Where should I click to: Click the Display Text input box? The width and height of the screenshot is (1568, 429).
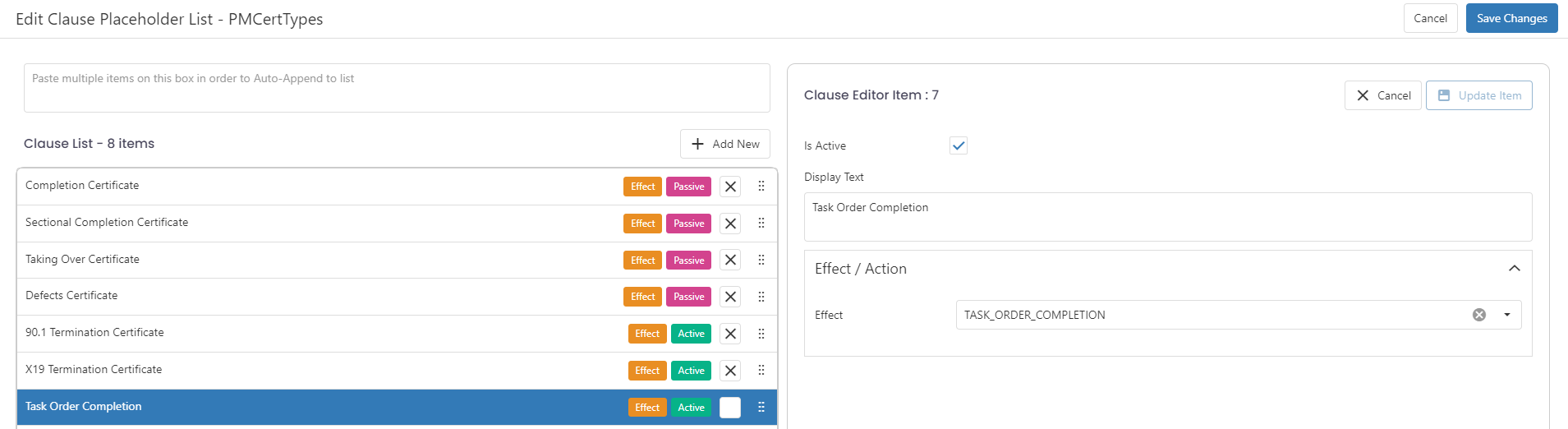(x=1168, y=217)
